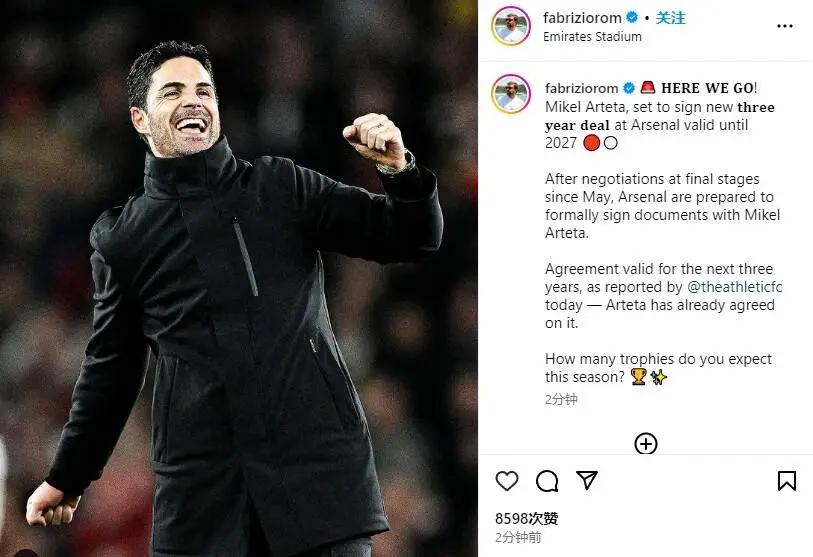
Task: Click the 2分钟前 timestamp under likes
Action: (x=518, y=537)
